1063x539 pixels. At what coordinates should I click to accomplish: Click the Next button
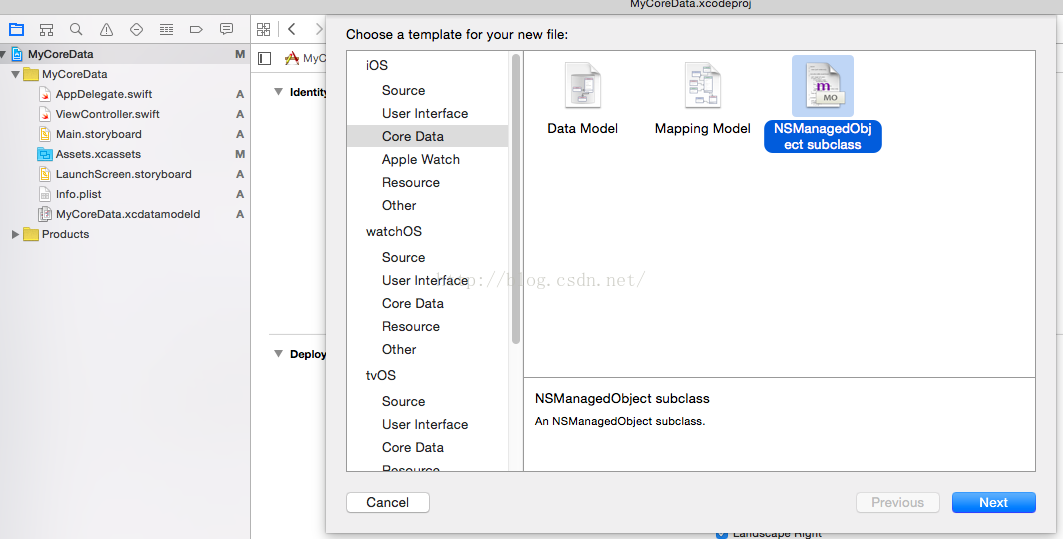(x=993, y=502)
